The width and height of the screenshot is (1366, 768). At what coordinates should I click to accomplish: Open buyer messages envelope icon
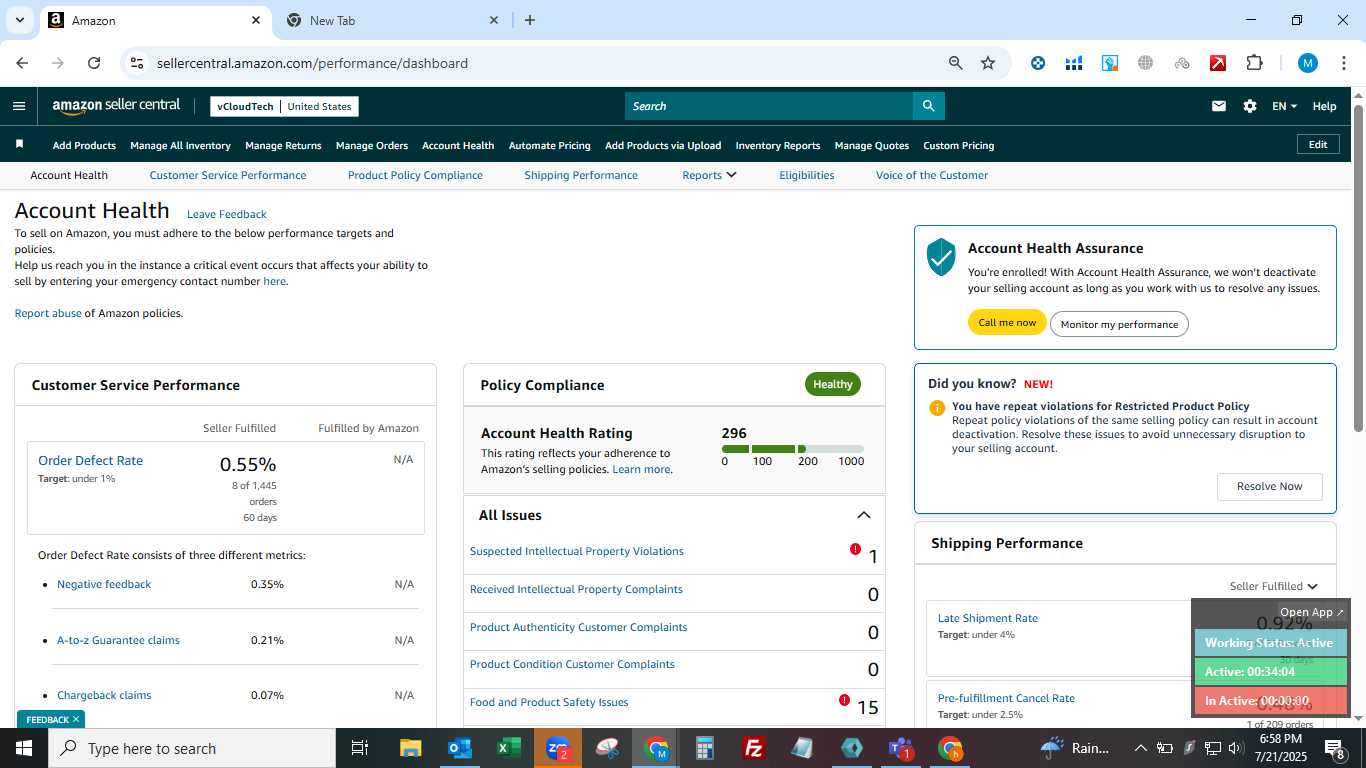(1218, 106)
